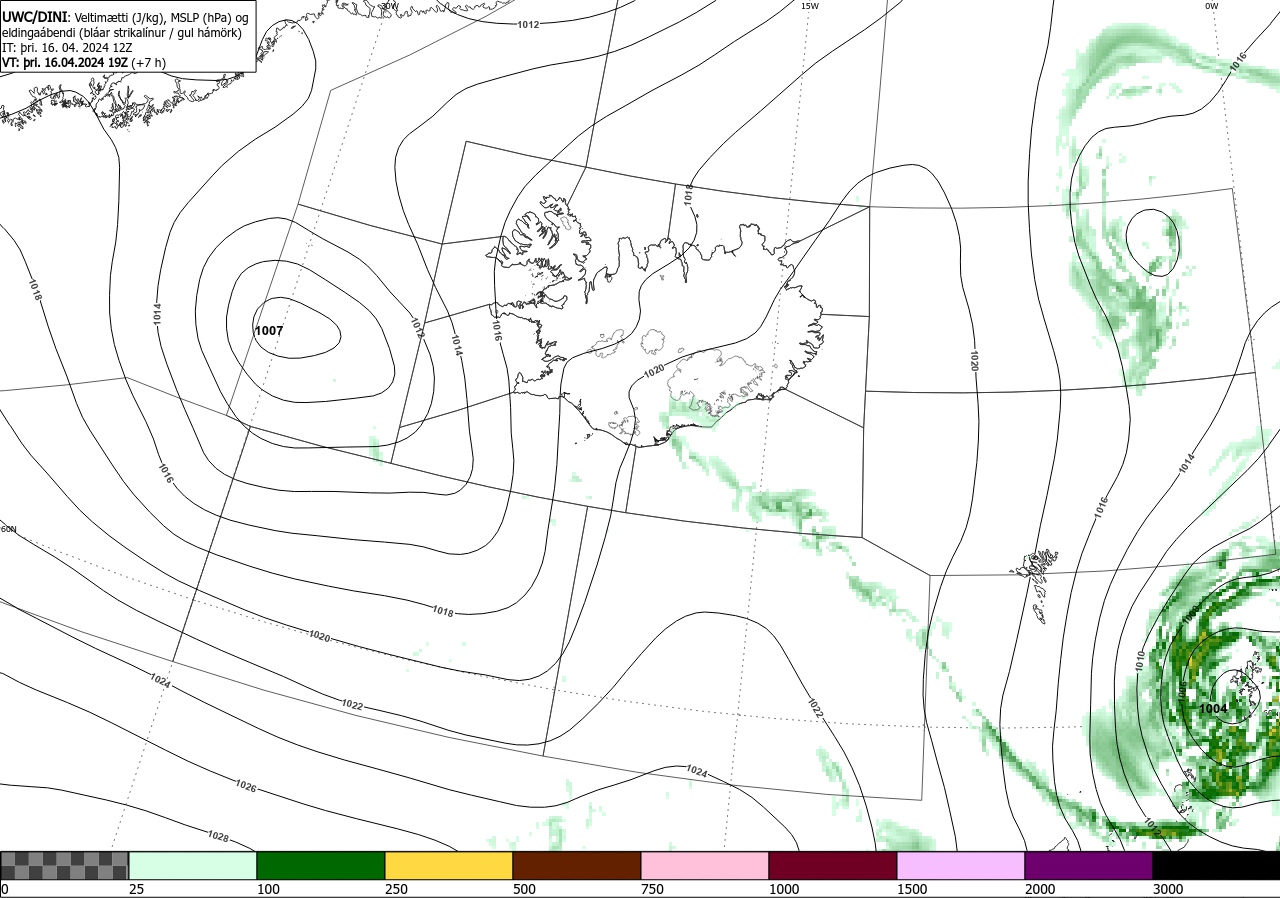Click the checkered gray 0–25 legend swatch

tap(64, 865)
